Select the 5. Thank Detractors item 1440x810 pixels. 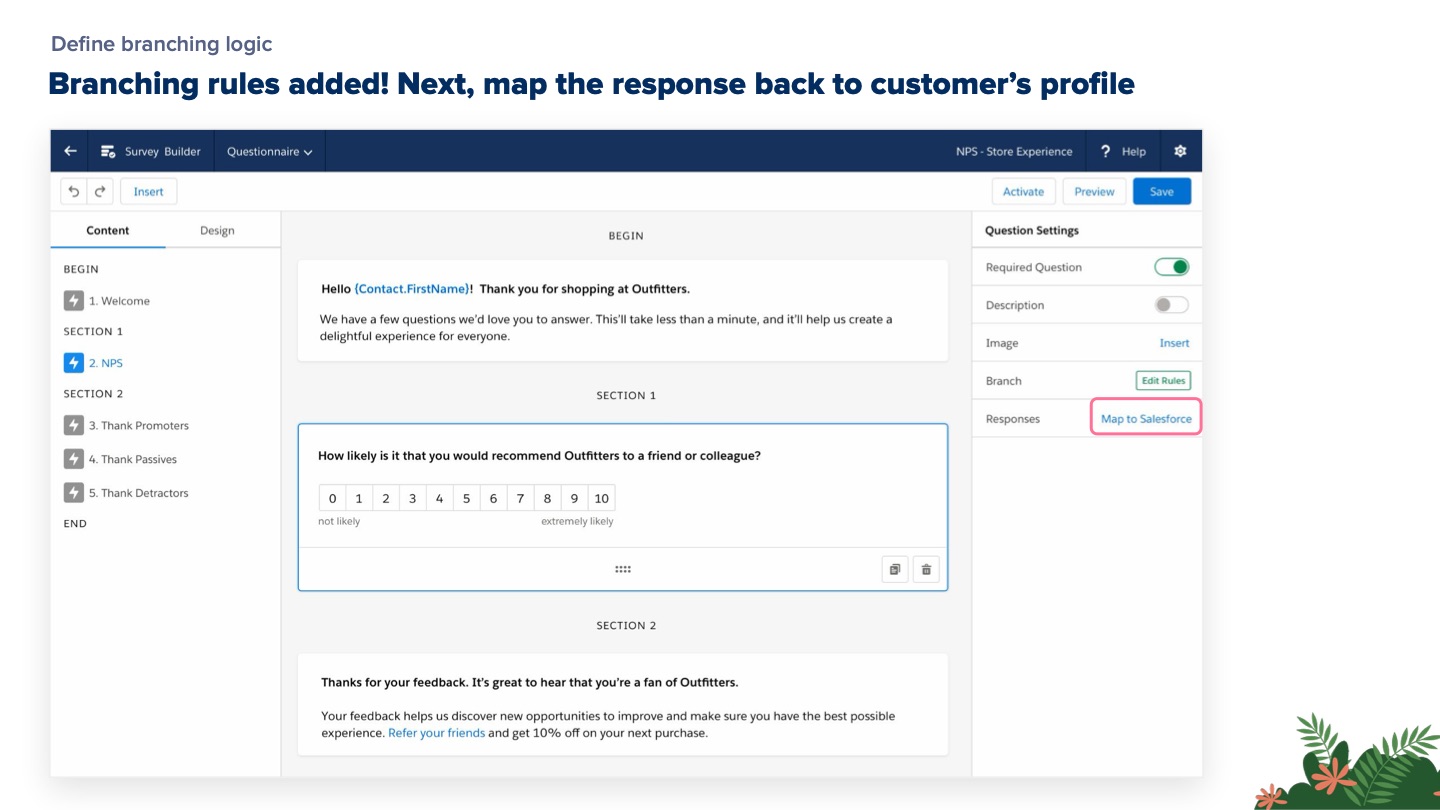tap(138, 493)
